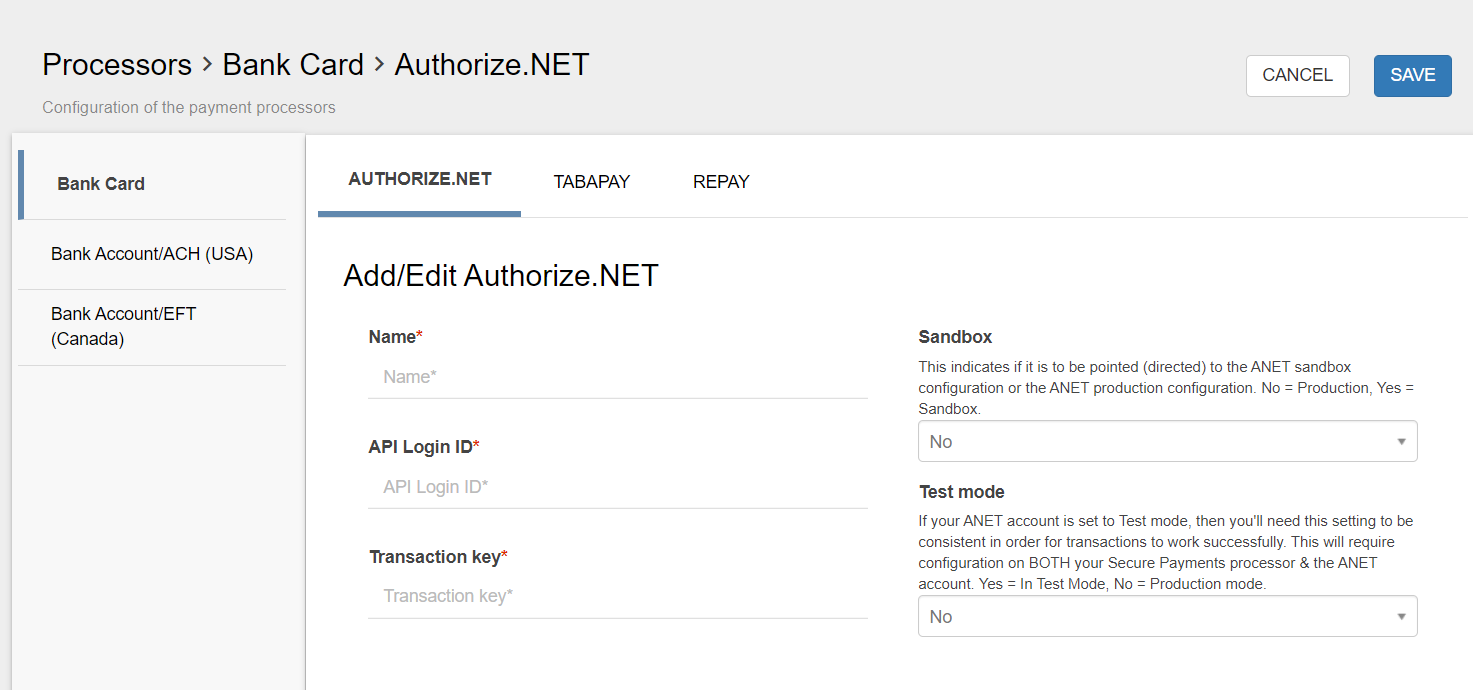Select the Authorize.NET breadcrumb item
The width and height of the screenshot is (1473, 690).
pyautogui.click(x=492, y=65)
